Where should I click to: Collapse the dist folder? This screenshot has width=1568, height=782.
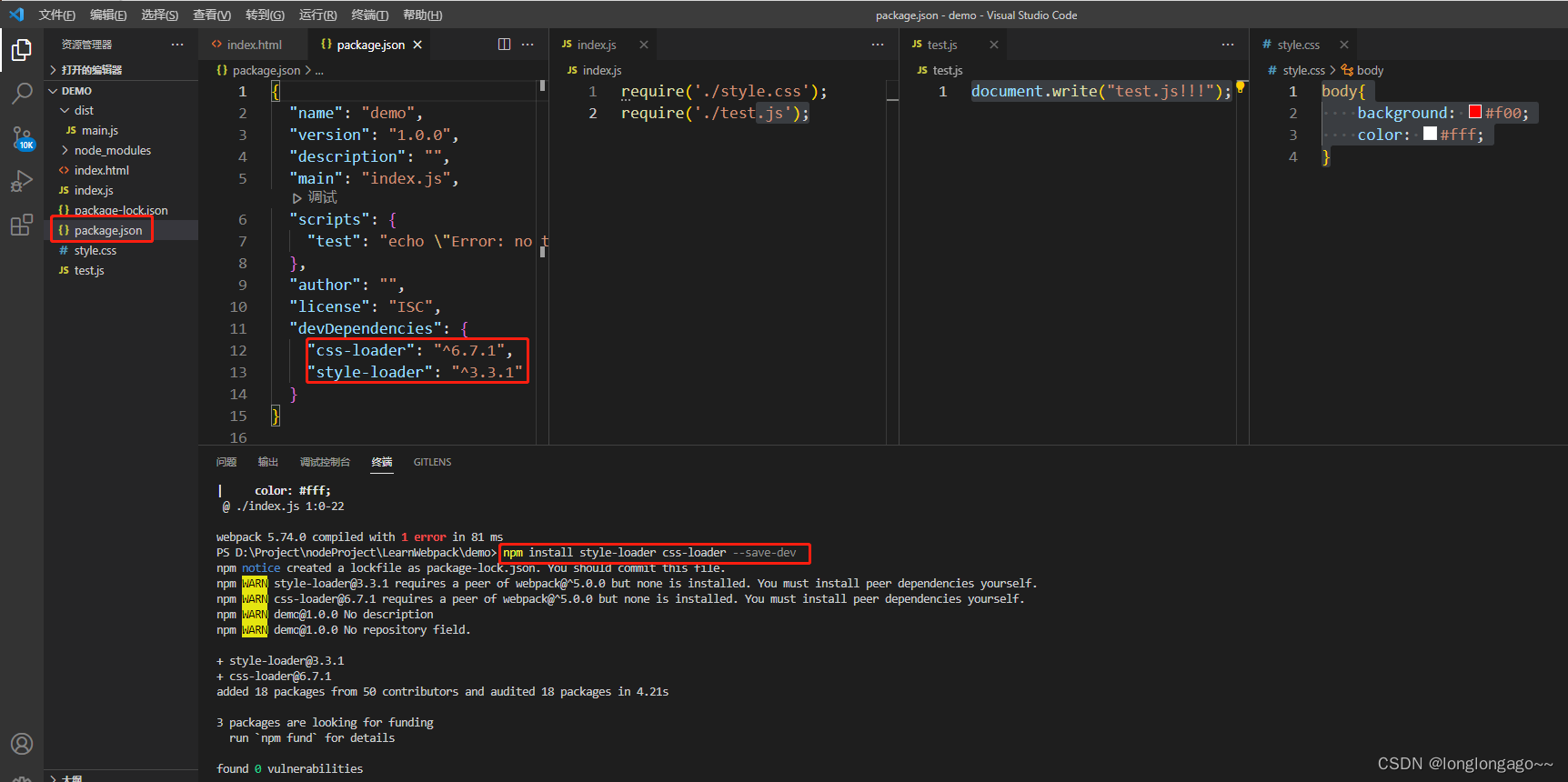click(65, 110)
